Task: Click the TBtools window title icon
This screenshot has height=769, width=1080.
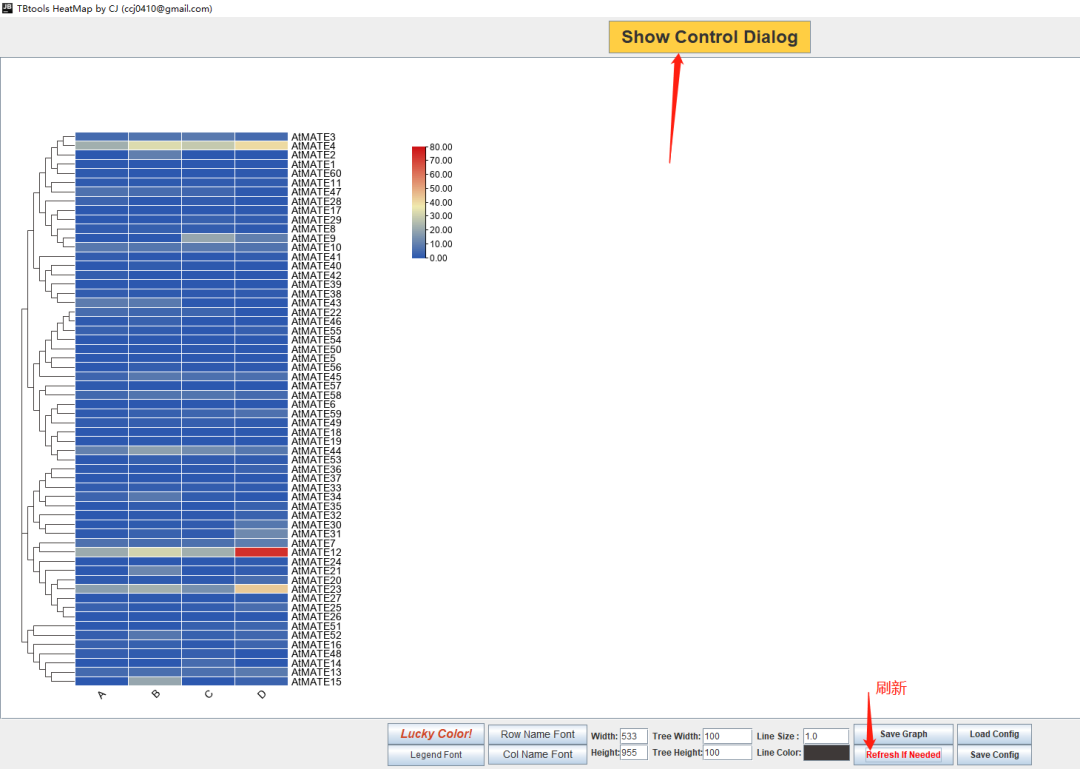Action: pos(8,8)
